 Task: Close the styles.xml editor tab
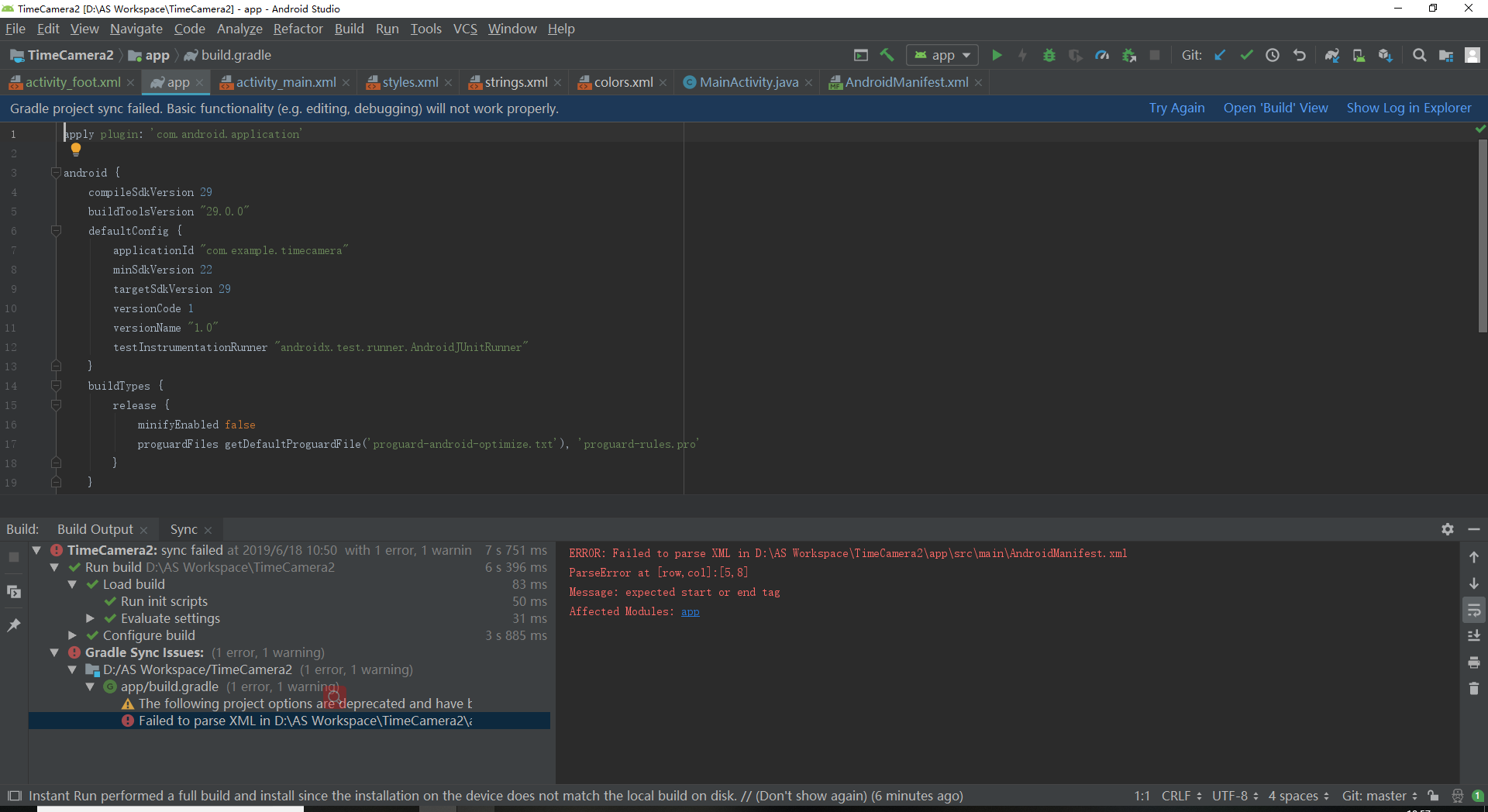tap(448, 83)
